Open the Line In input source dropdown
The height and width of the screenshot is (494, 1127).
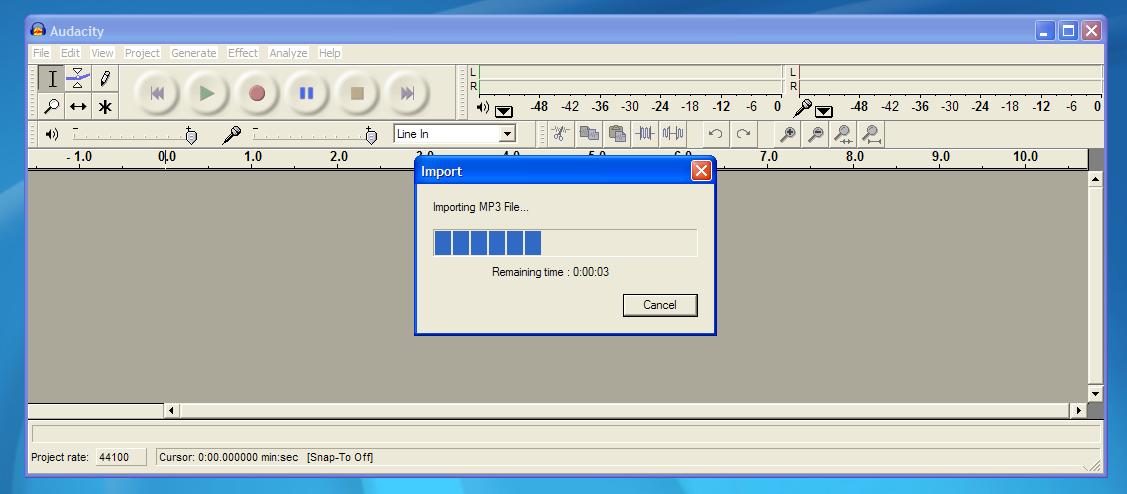tap(508, 134)
